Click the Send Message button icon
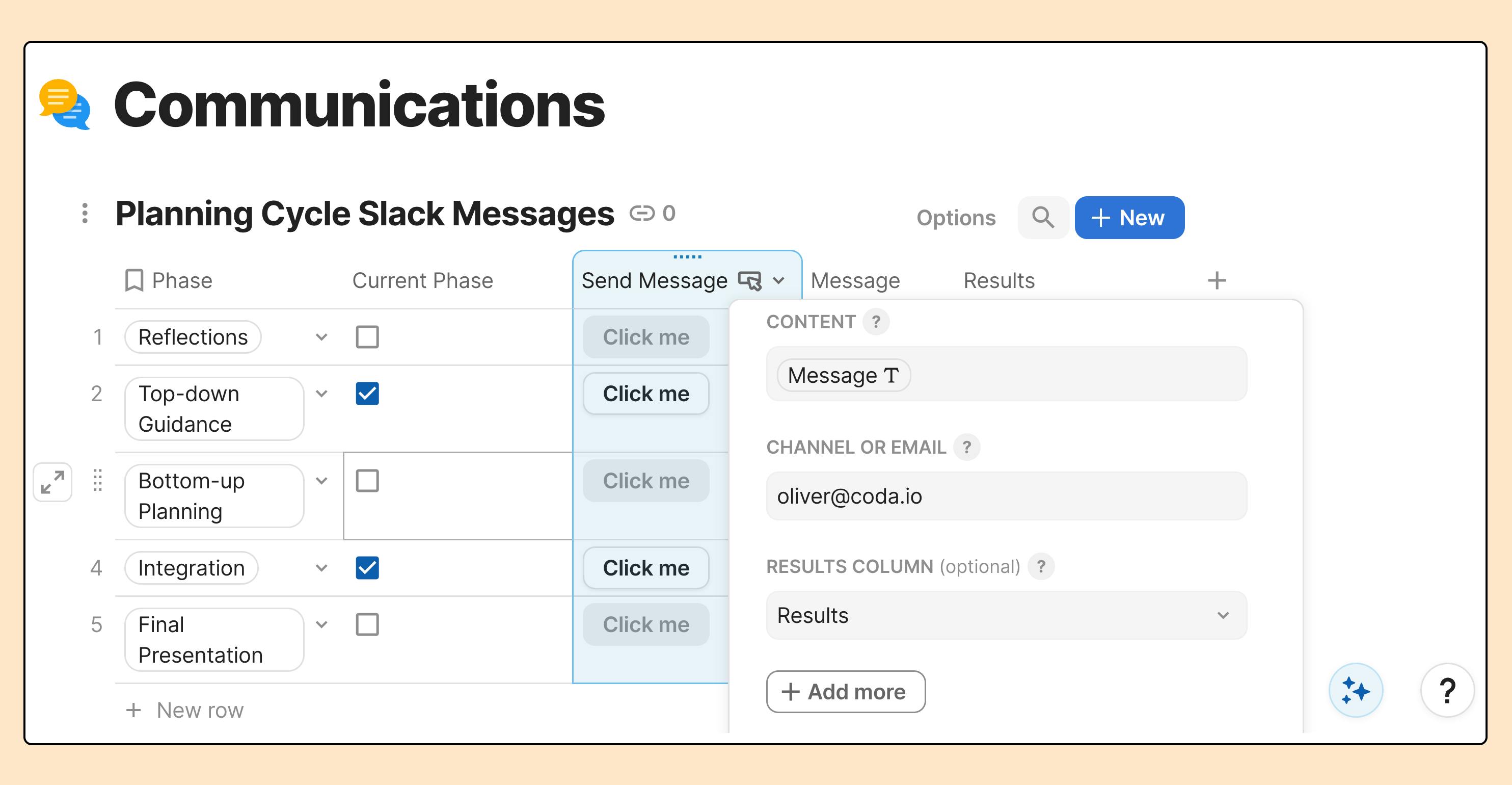The height and width of the screenshot is (785, 1512). coord(751,280)
